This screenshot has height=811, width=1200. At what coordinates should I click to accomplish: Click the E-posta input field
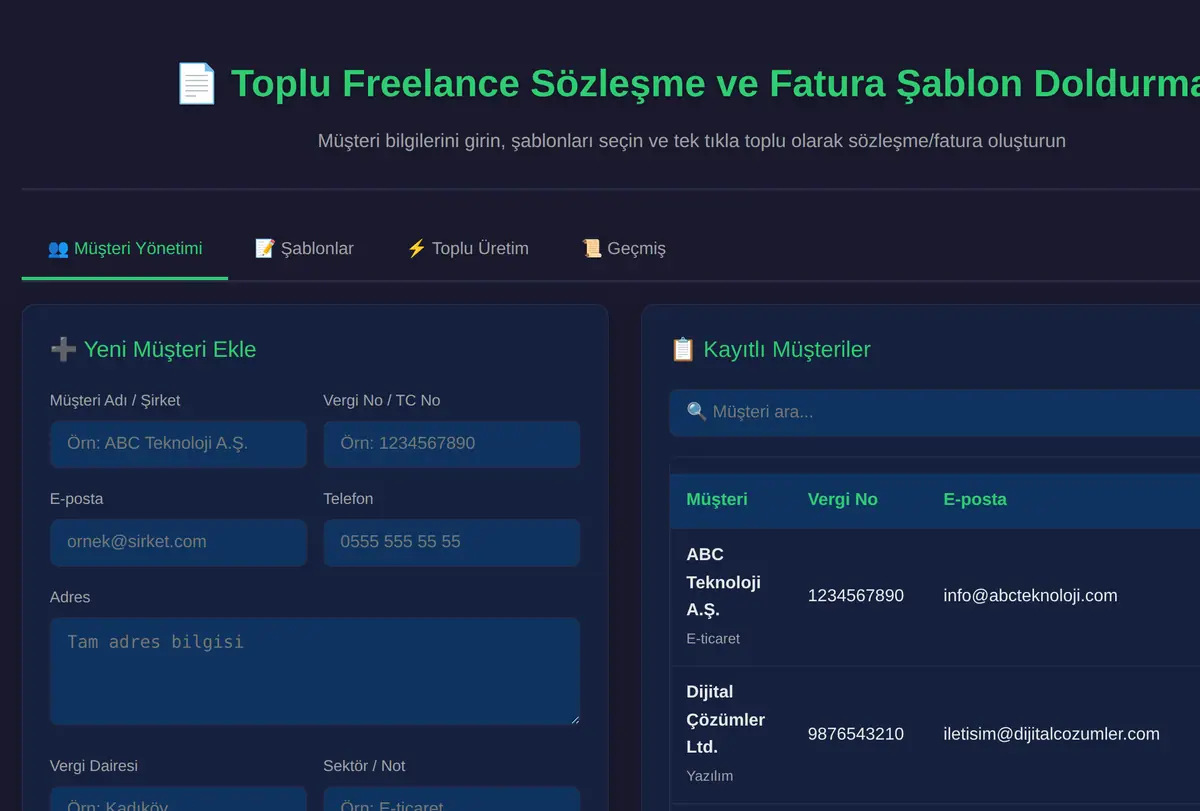click(178, 542)
